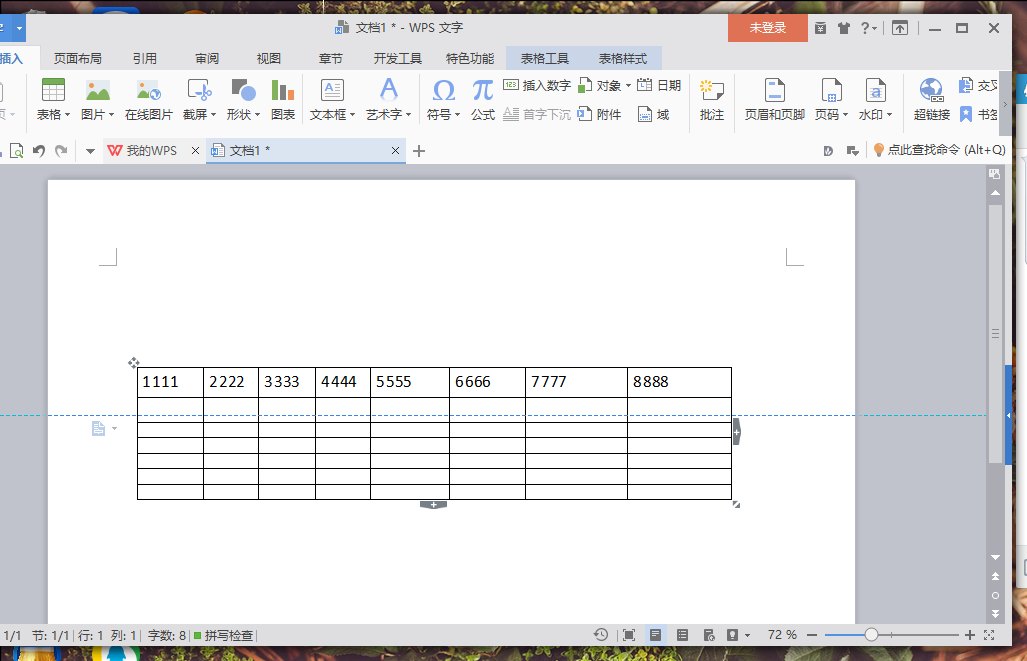Click the Hyperlink (超链接) icon
Image resolution: width=1027 pixels, height=661 pixels.
coord(931,100)
